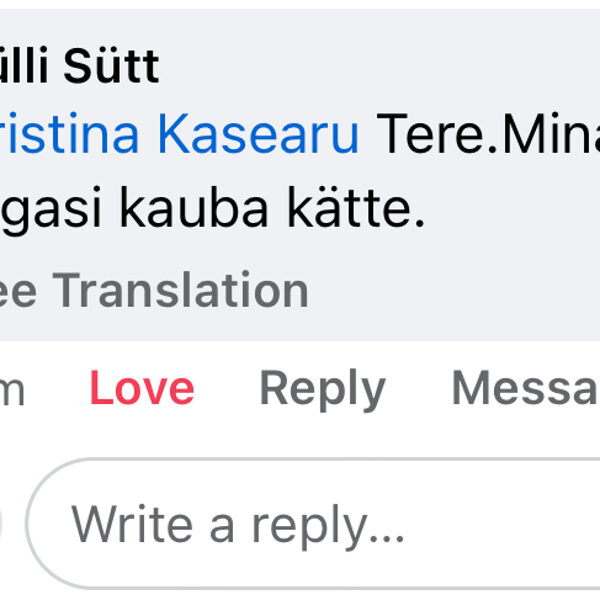
Task: Click the comment timestamp
Action: pos(12,390)
